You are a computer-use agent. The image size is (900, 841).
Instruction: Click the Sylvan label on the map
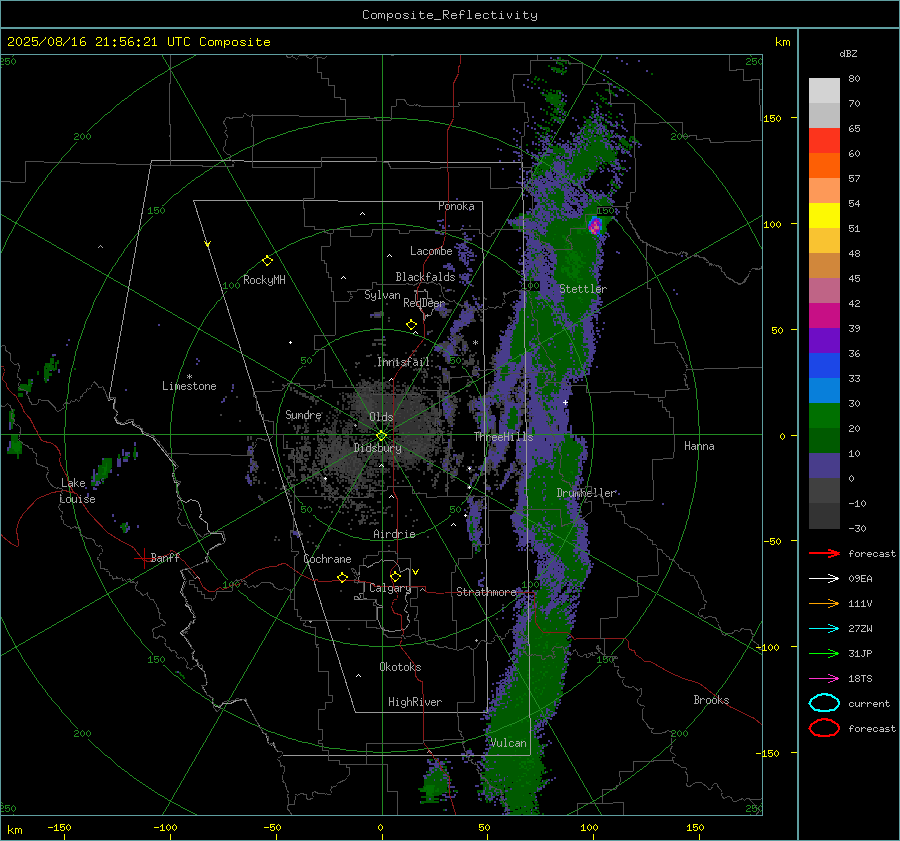(x=382, y=295)
